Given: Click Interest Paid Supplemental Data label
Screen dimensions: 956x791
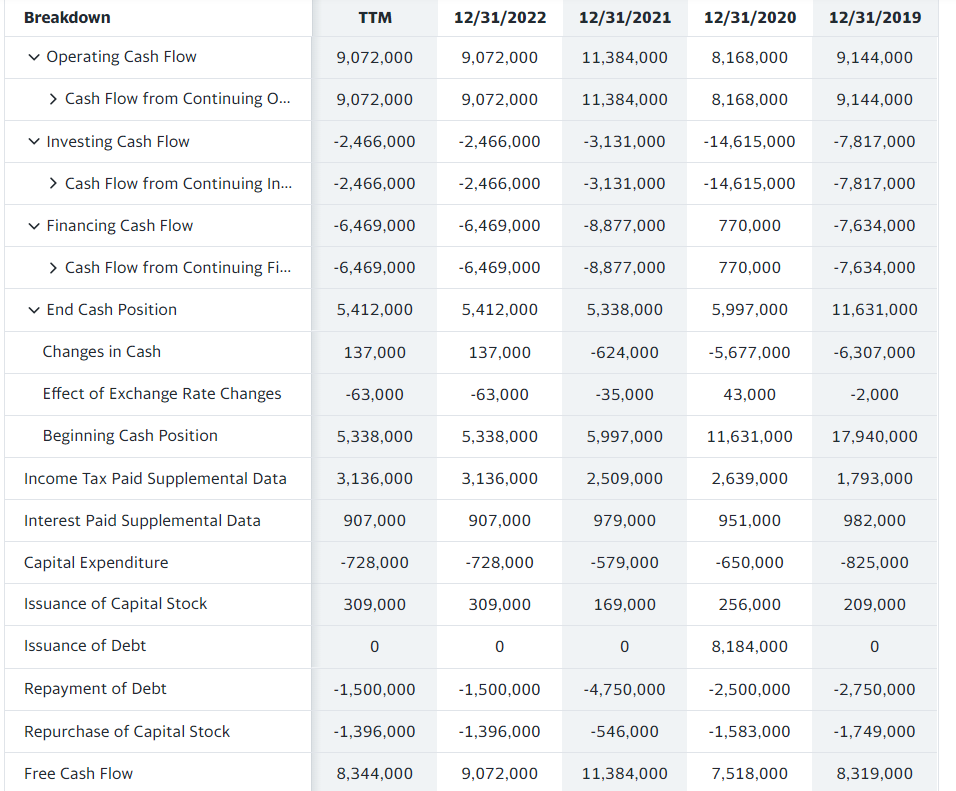Looking at the screenshot, I should point(142,521).
